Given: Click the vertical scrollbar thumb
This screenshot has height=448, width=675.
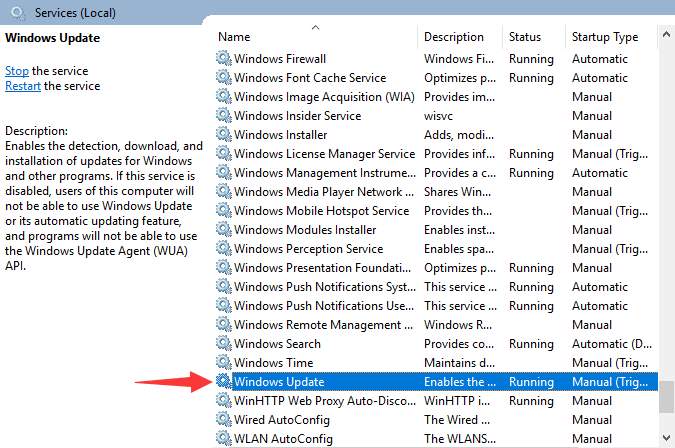Looking at the screenshot, I should pos(666,397).
